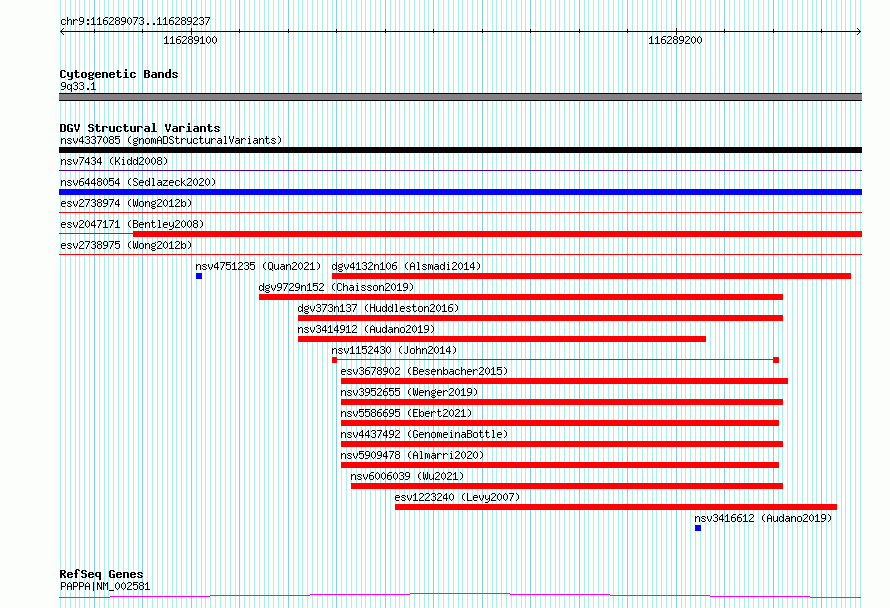Image resolution: width=890 pixels, height=608 pixels.
Task: Click the dgv373n137 (Huddleston2016) label
Action: (378, 308)
